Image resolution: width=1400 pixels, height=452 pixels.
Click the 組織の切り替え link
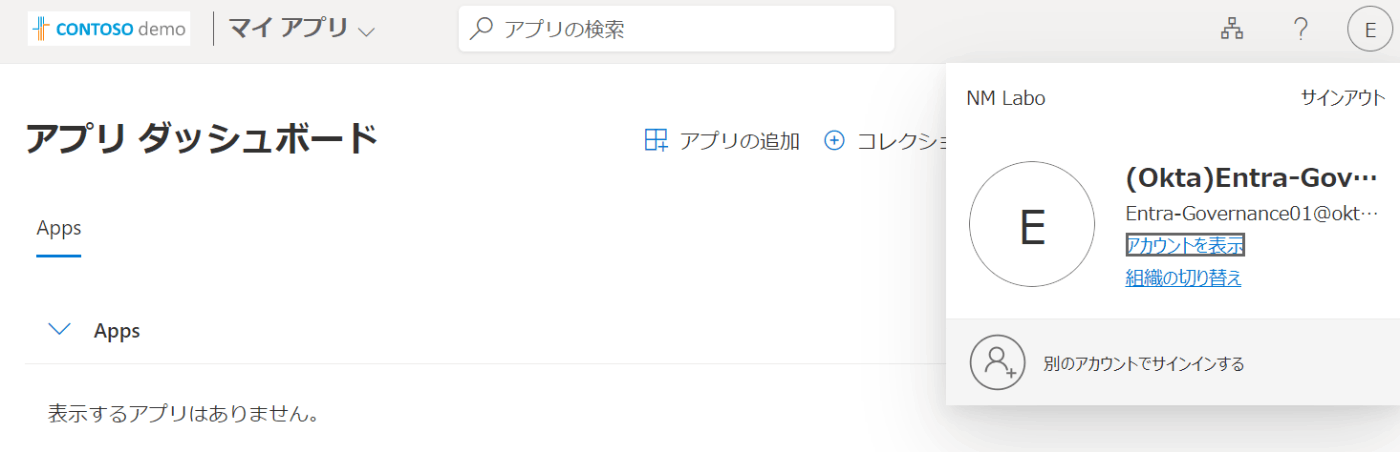1184,278
